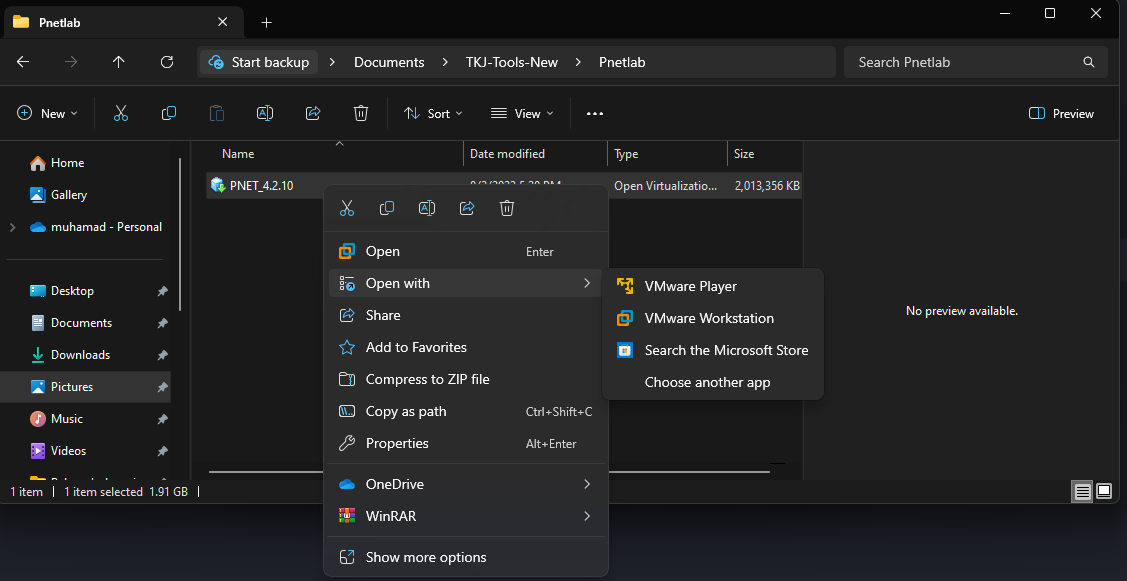
Task: Share using the context menu top-row share icon
Action: (x=467, y=209)
